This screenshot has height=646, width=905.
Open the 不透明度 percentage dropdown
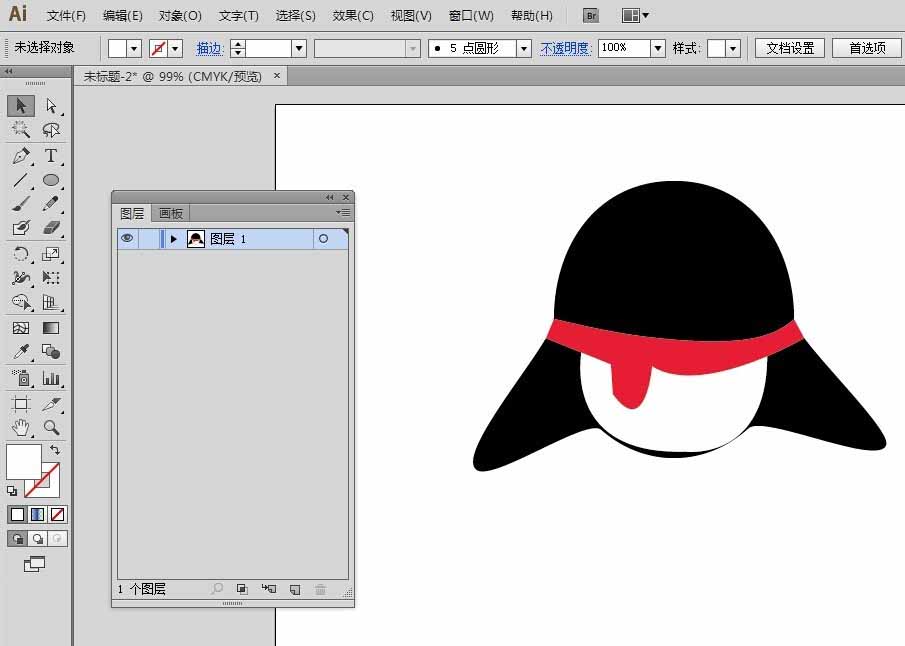tap(658, 48)
